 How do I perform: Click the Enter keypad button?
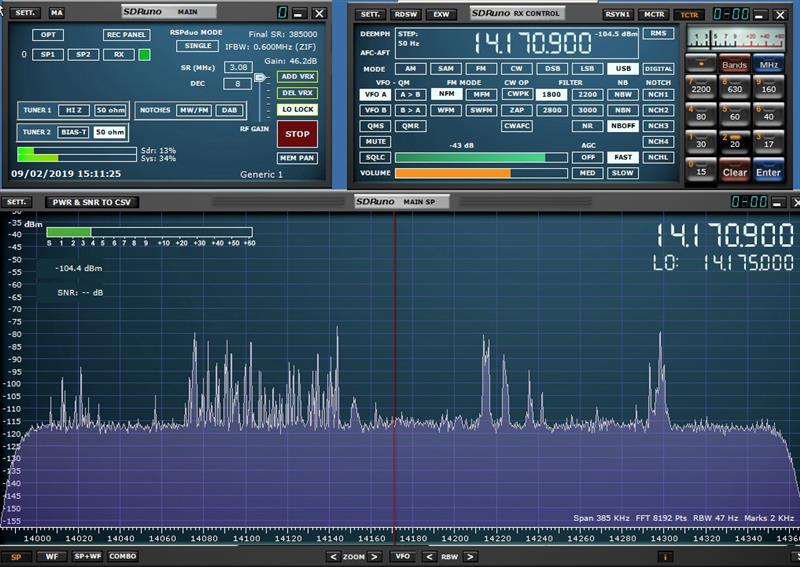click(x=768, y=170)
